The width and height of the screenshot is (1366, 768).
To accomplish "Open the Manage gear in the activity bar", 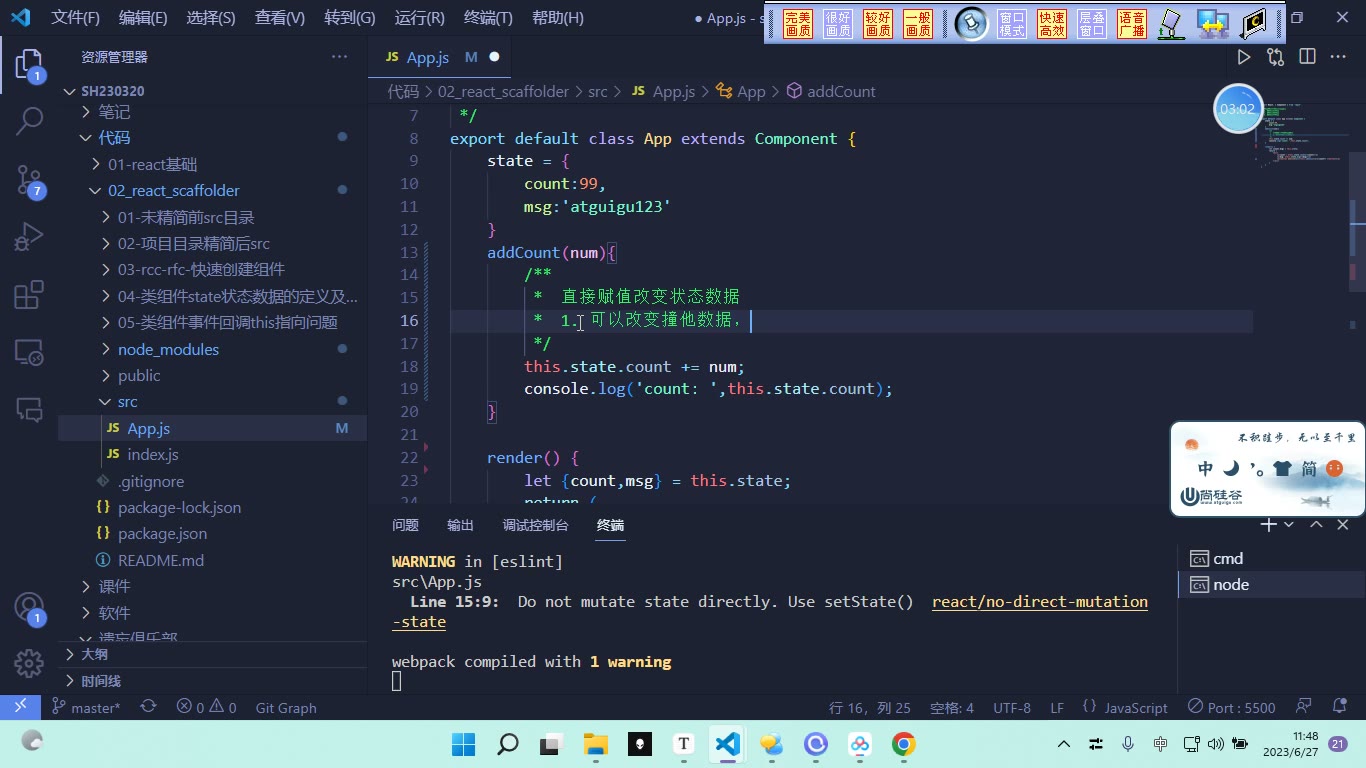I will click(x=29, y=663).
